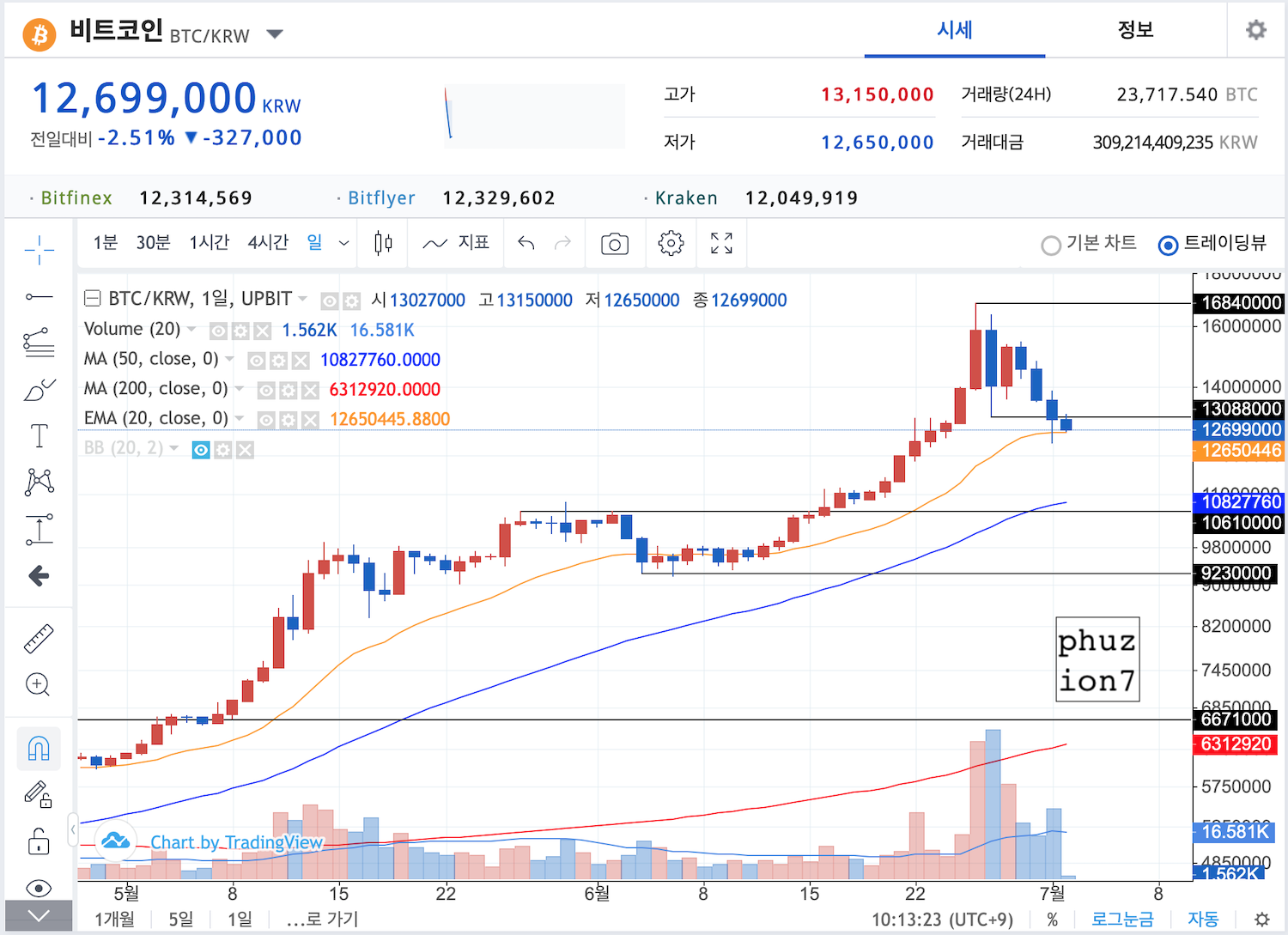
Task: Take a chart snapshot with the camera
Action: [x=614, y=244]
